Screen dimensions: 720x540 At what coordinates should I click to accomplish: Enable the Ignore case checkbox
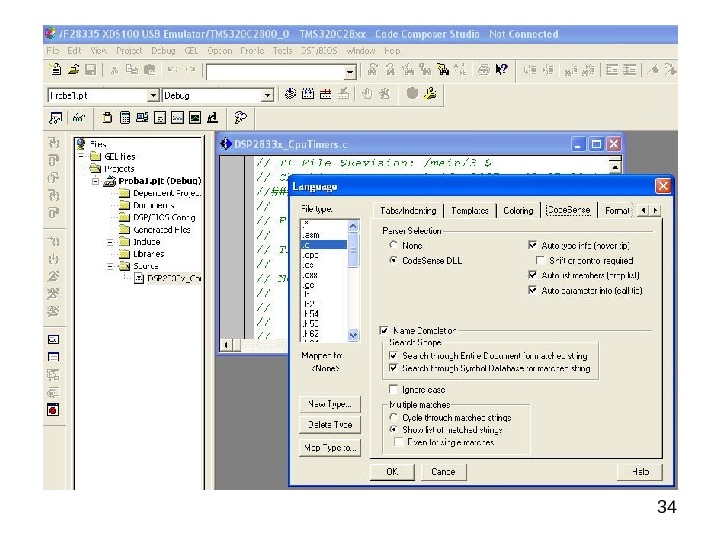tap(393, 389)
